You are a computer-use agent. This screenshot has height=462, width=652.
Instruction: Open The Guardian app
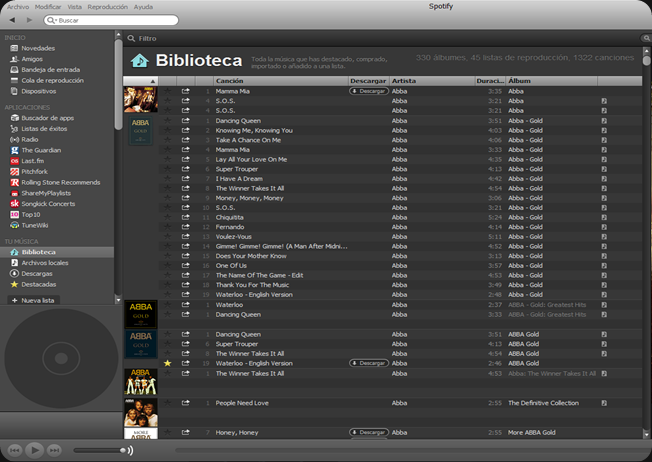coord(41,150)
